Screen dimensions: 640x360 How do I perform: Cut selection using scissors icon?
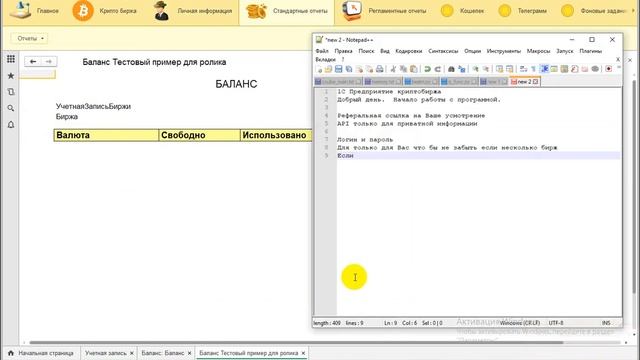pyautogui.click(x=393, y=69)
